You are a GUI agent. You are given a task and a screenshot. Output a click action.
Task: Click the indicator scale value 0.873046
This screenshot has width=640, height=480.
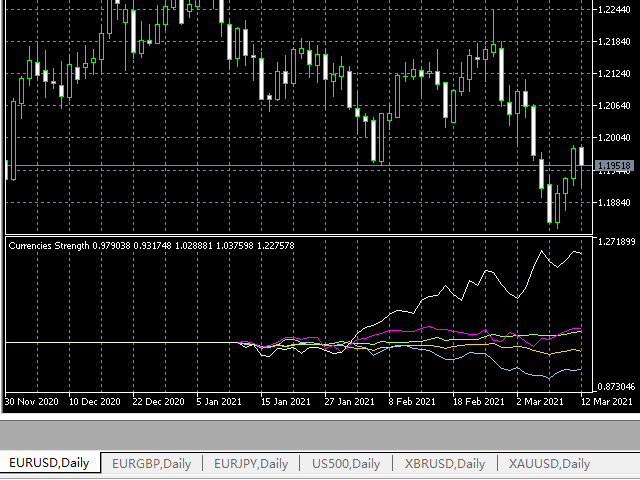click(x=615, y=386)
